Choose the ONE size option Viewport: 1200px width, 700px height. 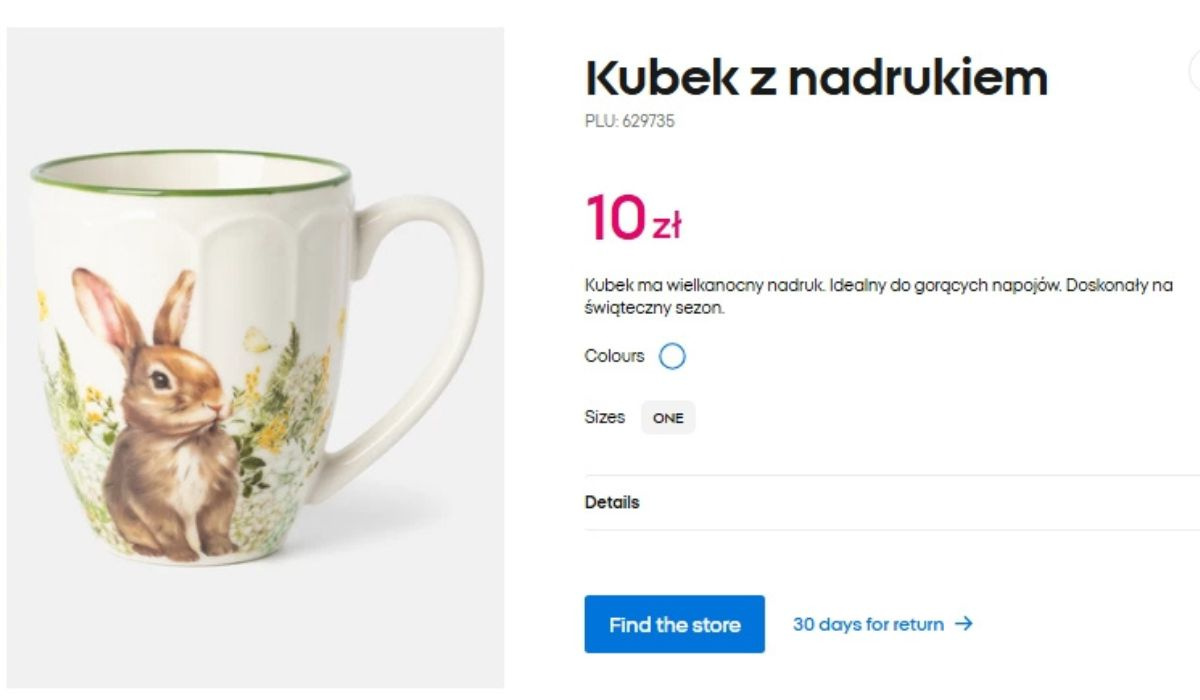668,418
